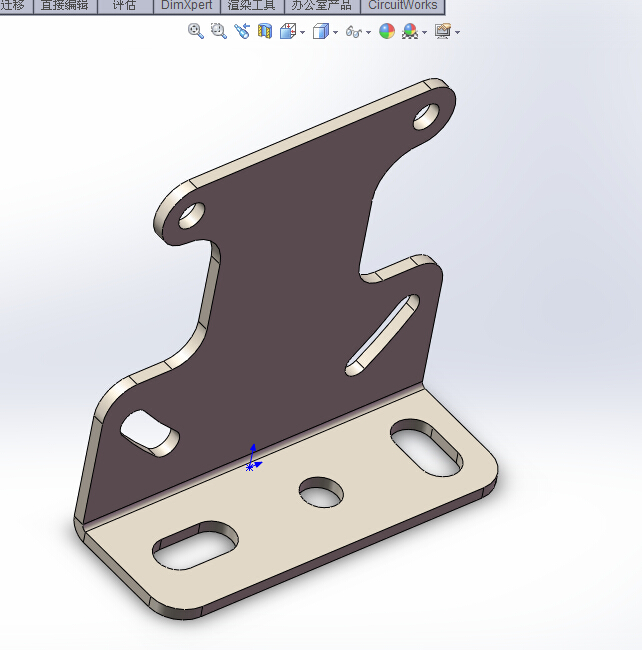642x650 pixels.
Task: Click the Hide/Show Items glasses icon
Action: coord(354,32)
